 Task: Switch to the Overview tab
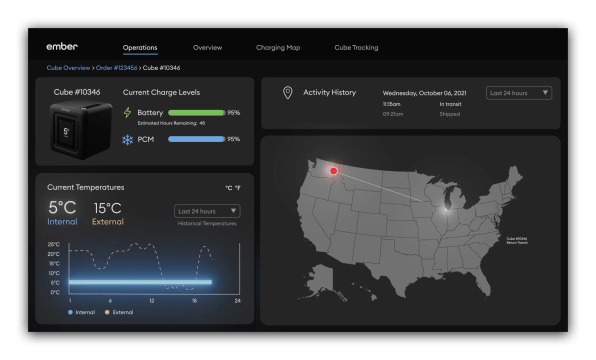click(207, 48)
